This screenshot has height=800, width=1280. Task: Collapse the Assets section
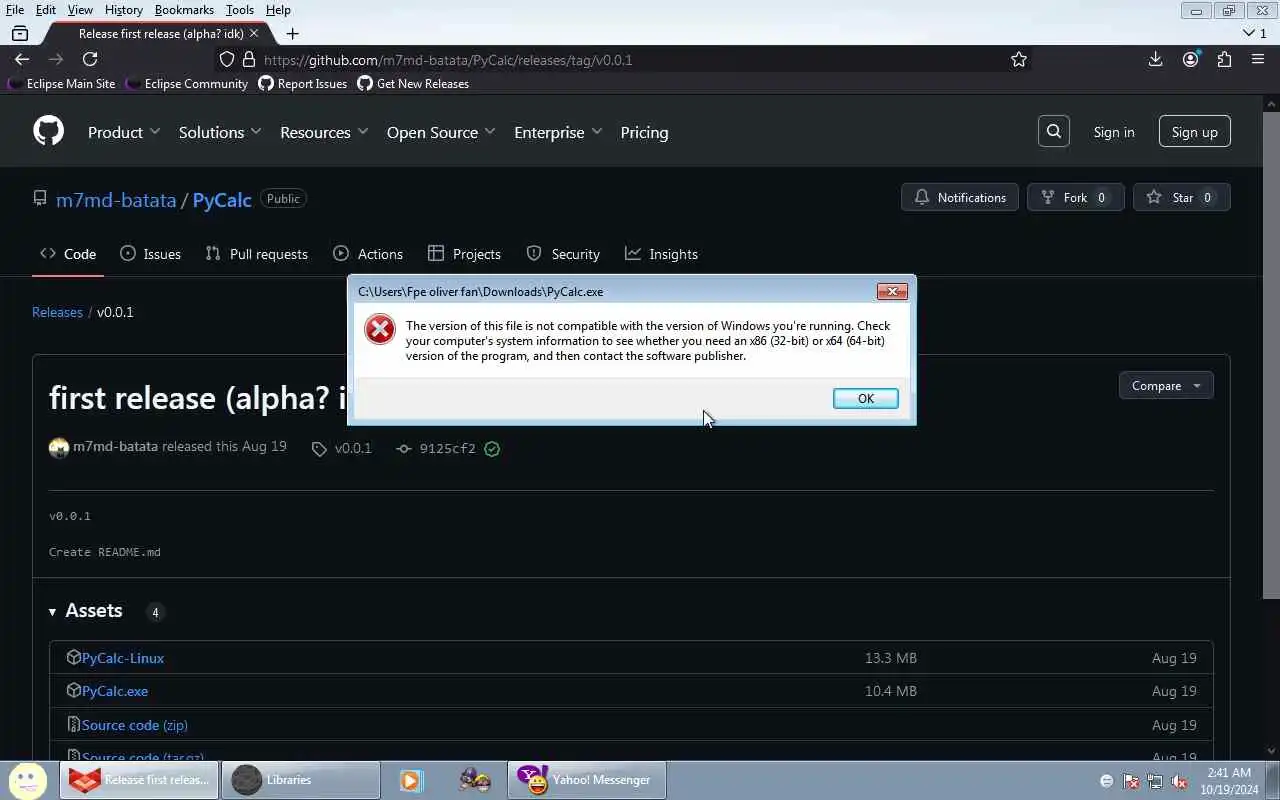(x=86, y=611)
